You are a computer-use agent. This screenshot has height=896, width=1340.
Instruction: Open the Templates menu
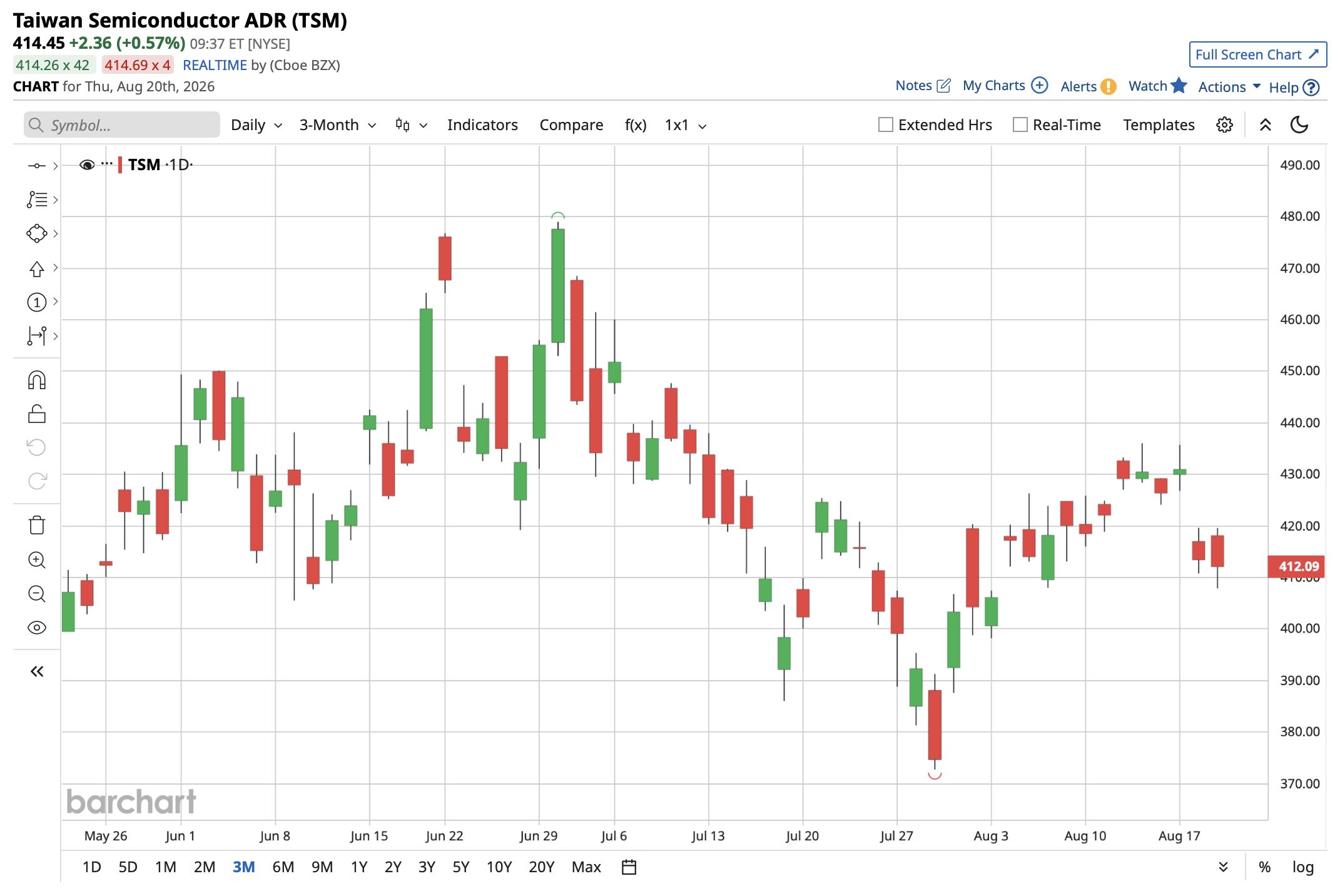tap(1159, 125)
